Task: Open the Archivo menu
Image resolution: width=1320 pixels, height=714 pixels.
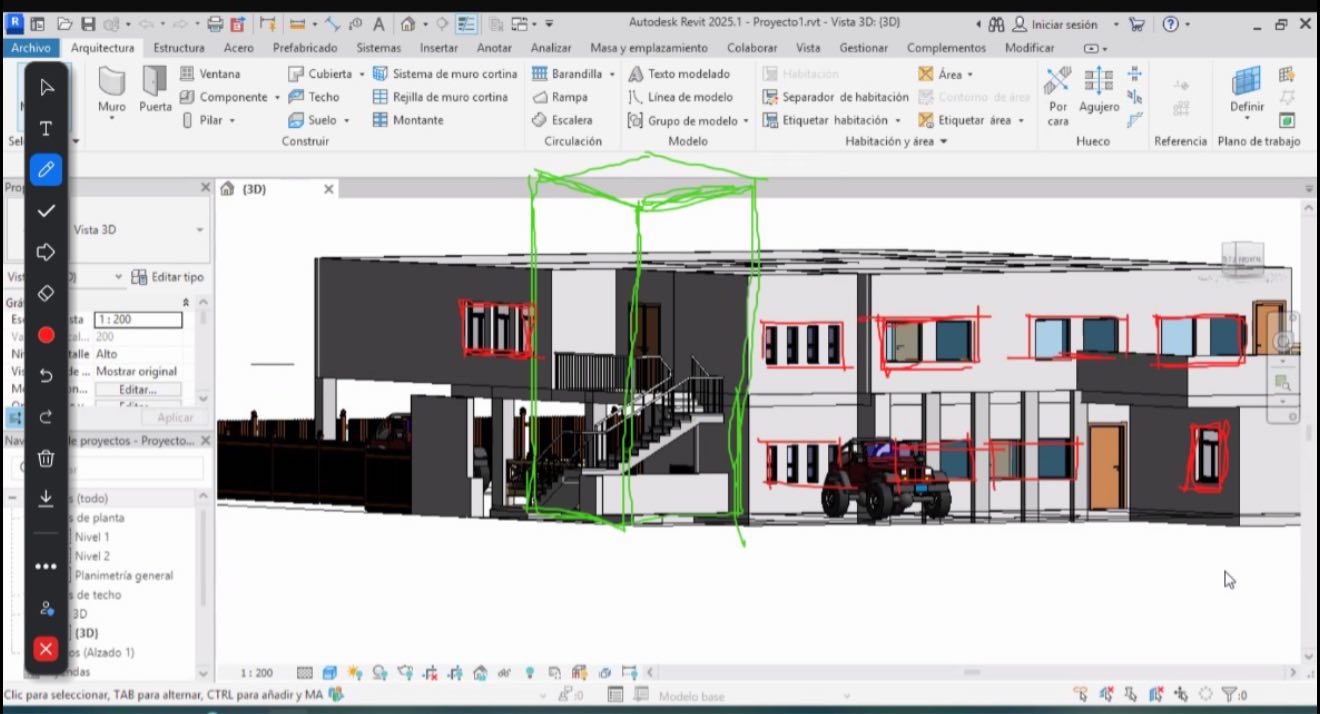Action: coord(30,47)
